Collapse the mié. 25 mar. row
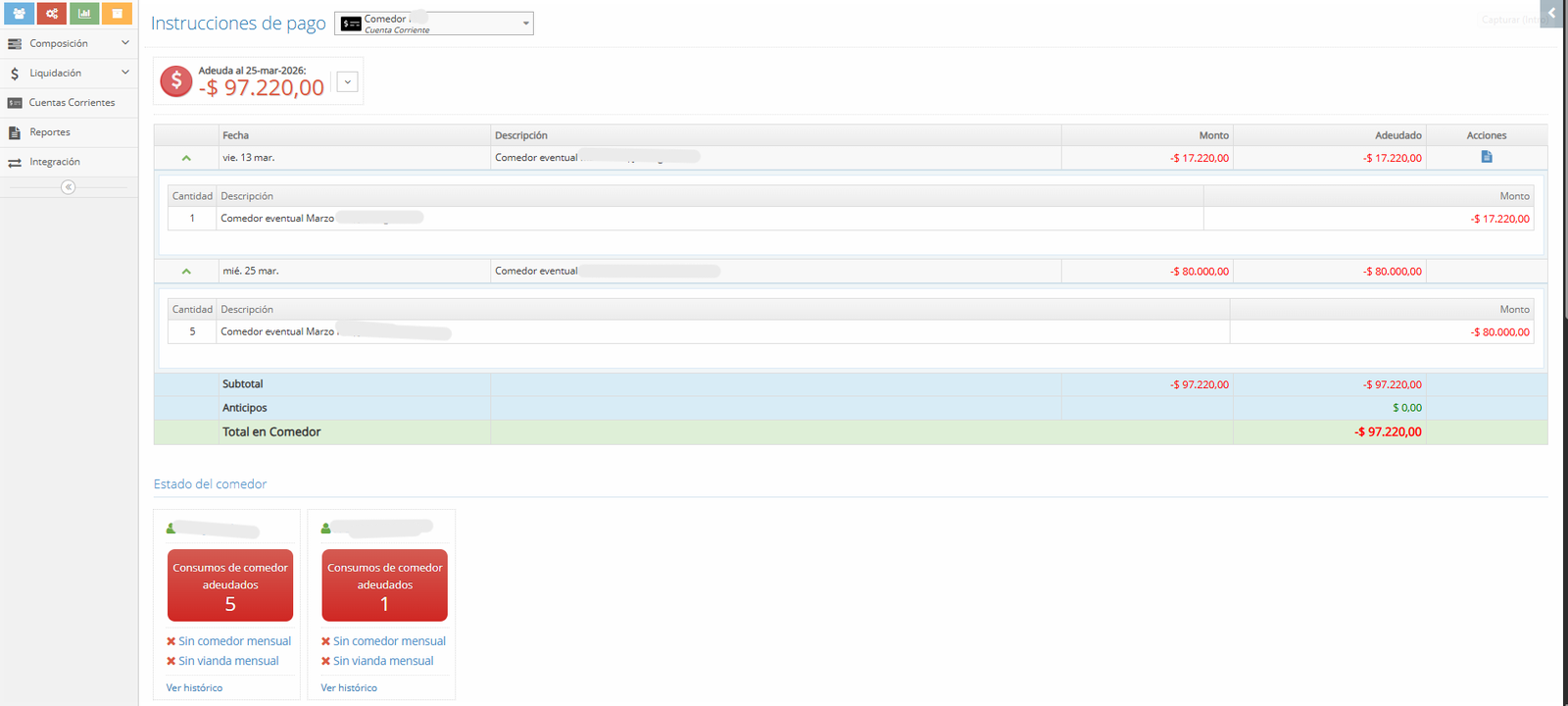This screenshot has width=1568, height=706. pyautogui.click(x=186, y=272)
